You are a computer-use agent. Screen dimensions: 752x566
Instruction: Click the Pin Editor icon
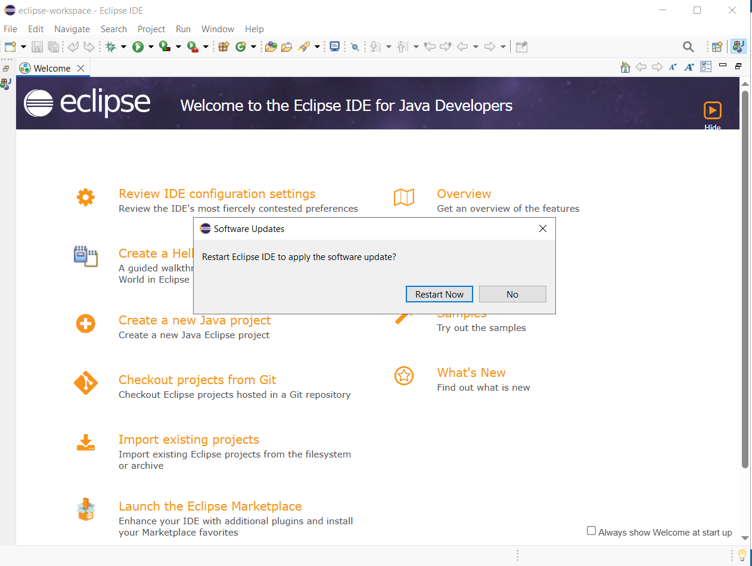[522, 47]
